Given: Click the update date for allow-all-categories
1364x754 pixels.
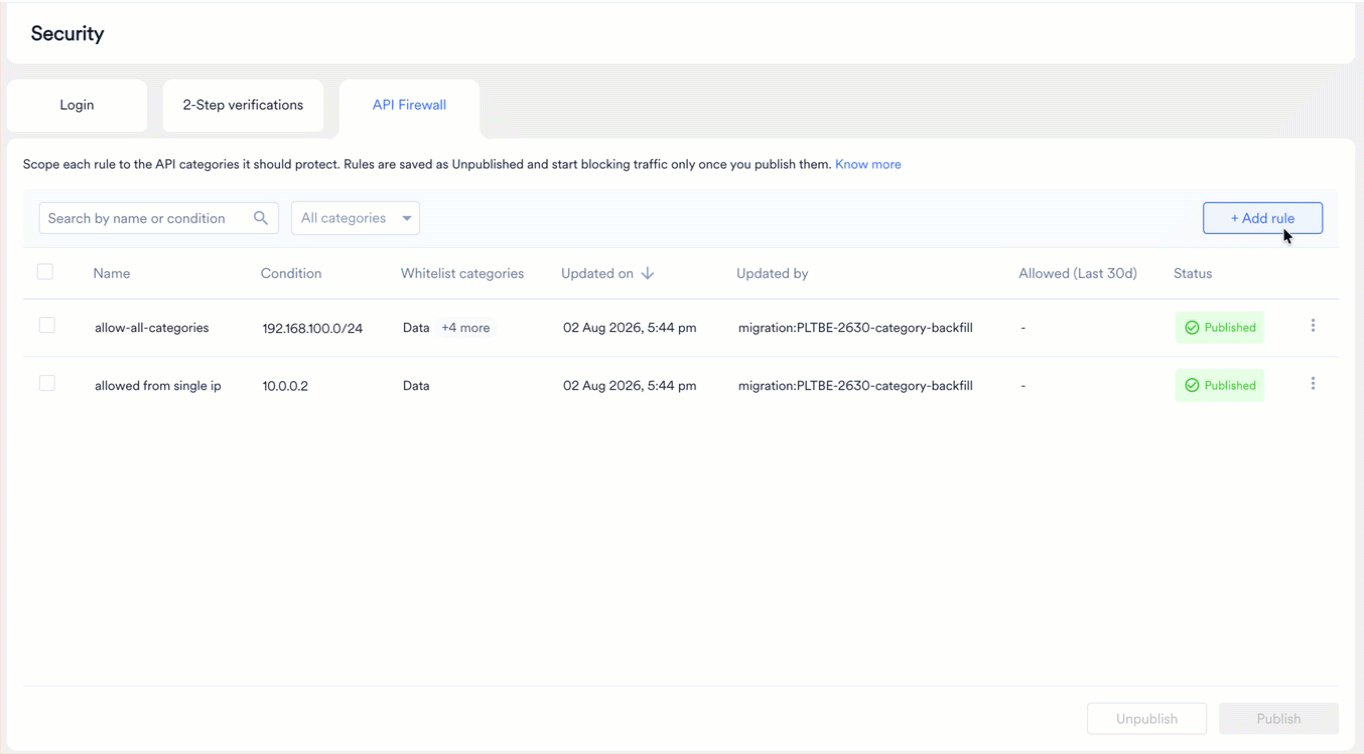Looking at the screenshot, I should click(x=630, y=328).
